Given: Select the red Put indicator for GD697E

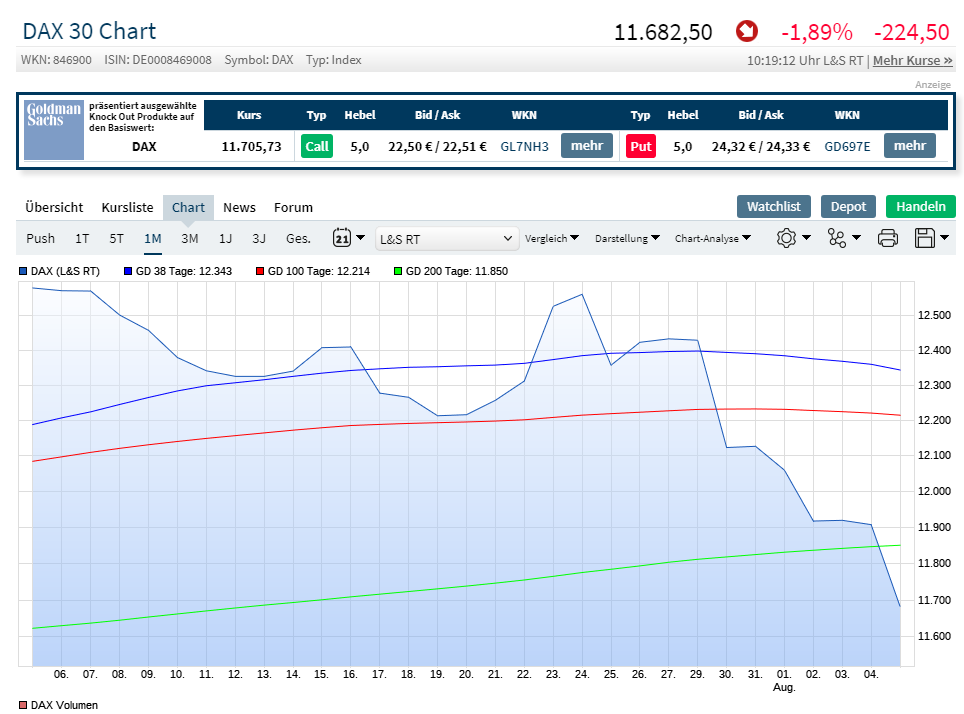Looking at the screenshot, I should pos(640,146).
